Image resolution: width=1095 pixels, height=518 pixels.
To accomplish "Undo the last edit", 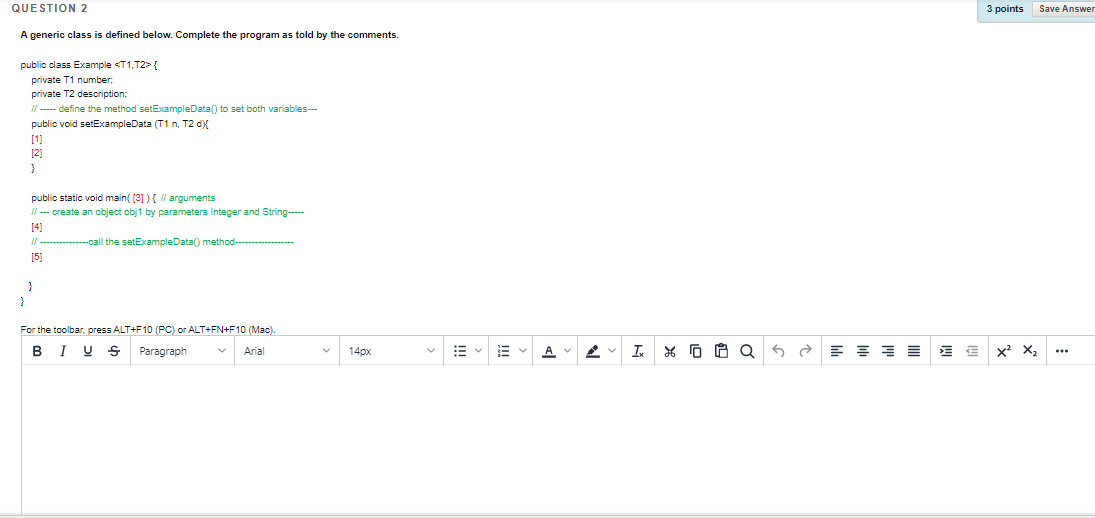I will tap(780, 351).
